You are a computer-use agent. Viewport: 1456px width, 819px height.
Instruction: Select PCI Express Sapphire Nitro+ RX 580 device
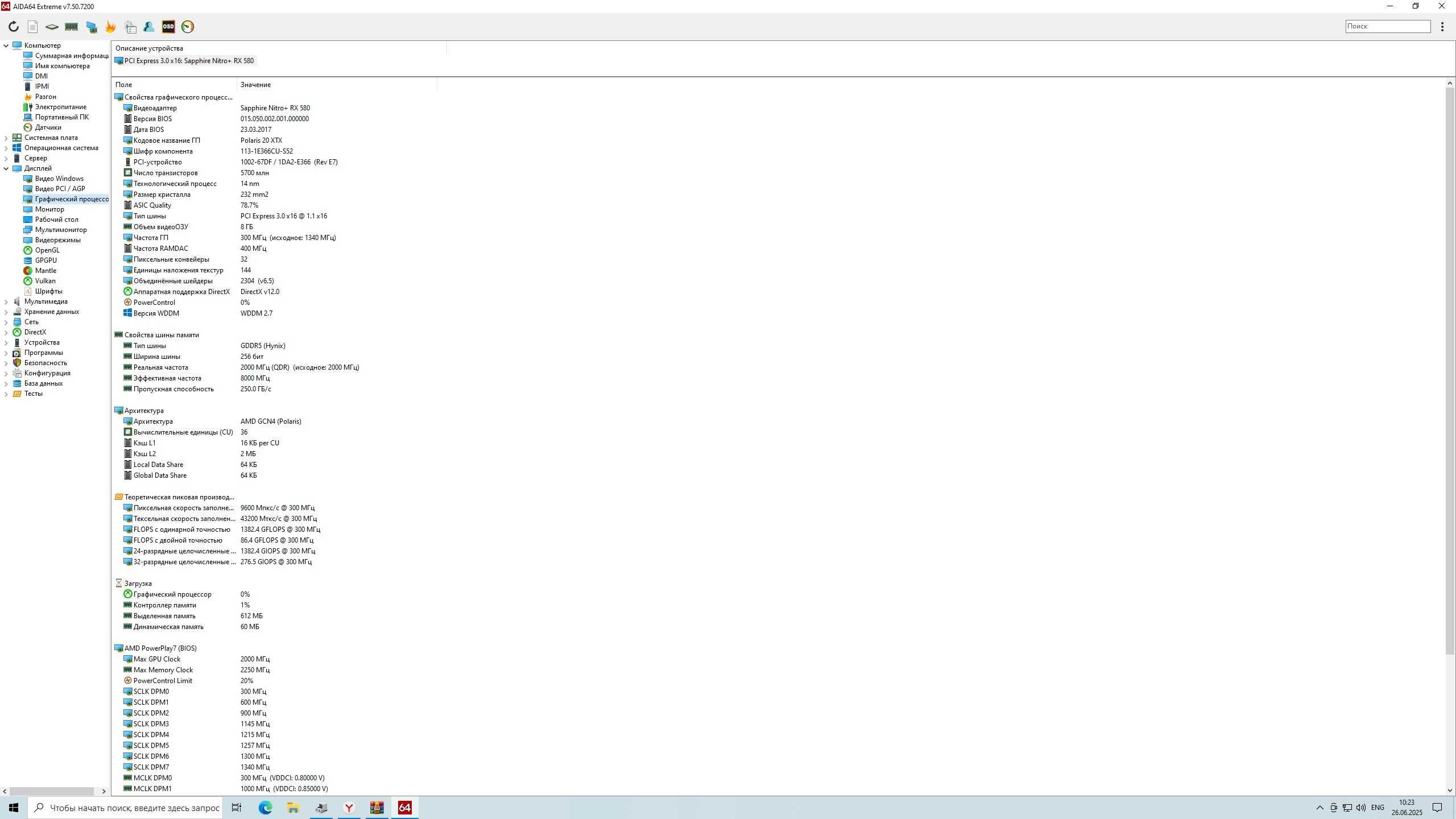184,61
